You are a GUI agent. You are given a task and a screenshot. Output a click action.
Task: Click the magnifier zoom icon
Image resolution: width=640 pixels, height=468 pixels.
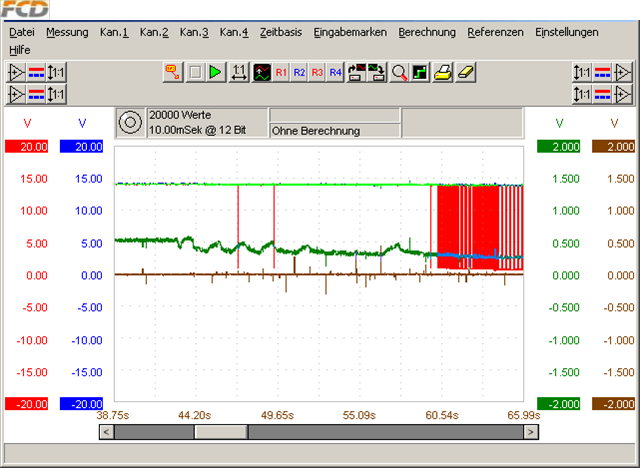[x=399, y=72]
